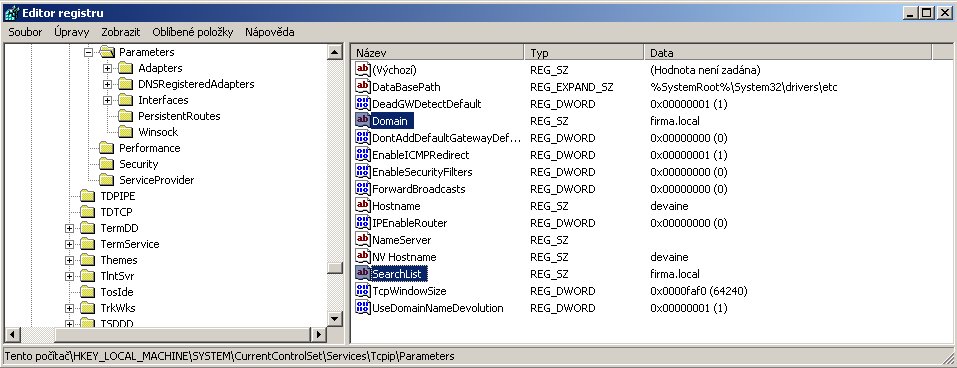Image resolution: width=957 pixels, height=368 pixels.
Task: Select the Interfaces tree item label
Action: (163, 100)
